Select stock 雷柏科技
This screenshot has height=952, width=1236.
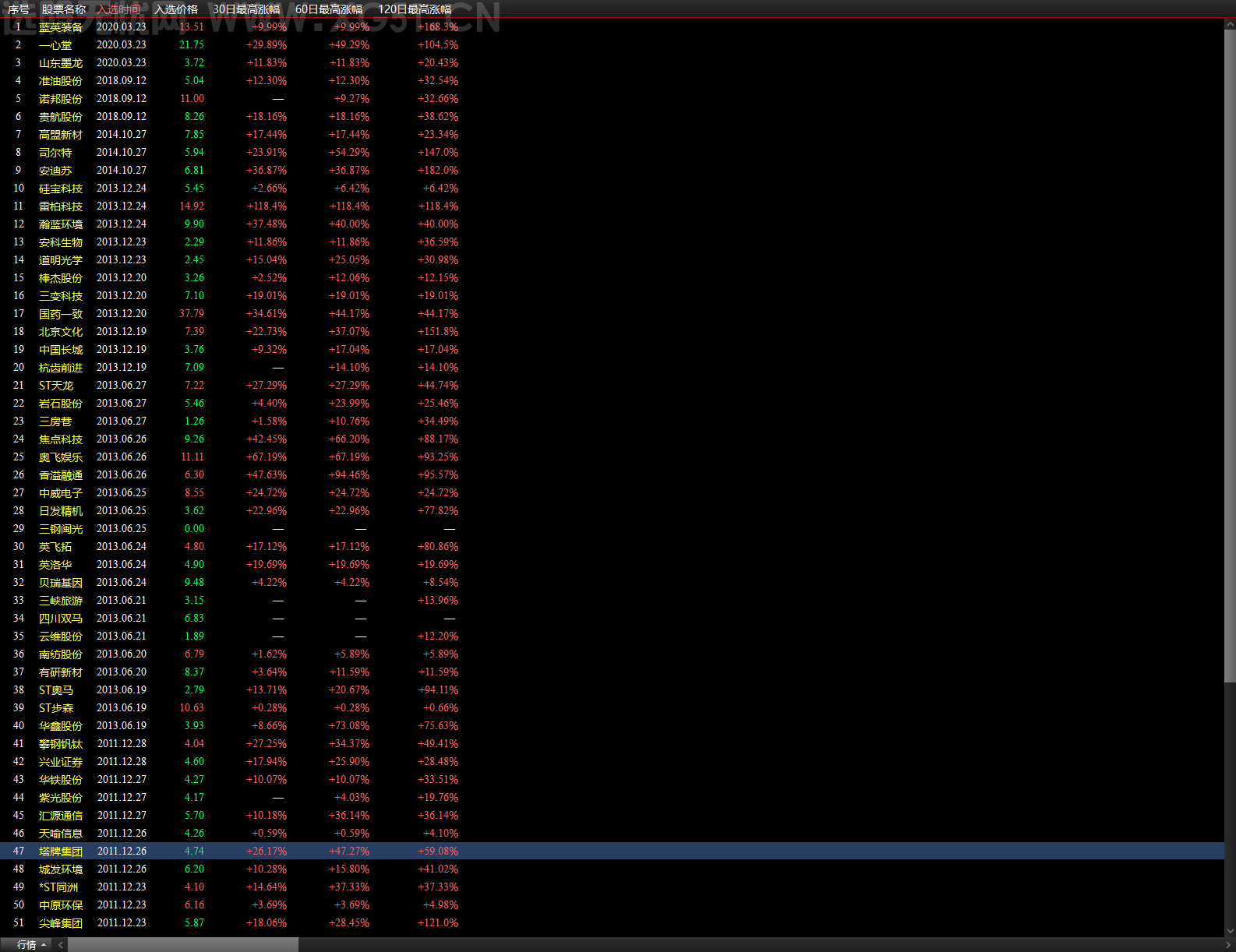click(61, 206)
